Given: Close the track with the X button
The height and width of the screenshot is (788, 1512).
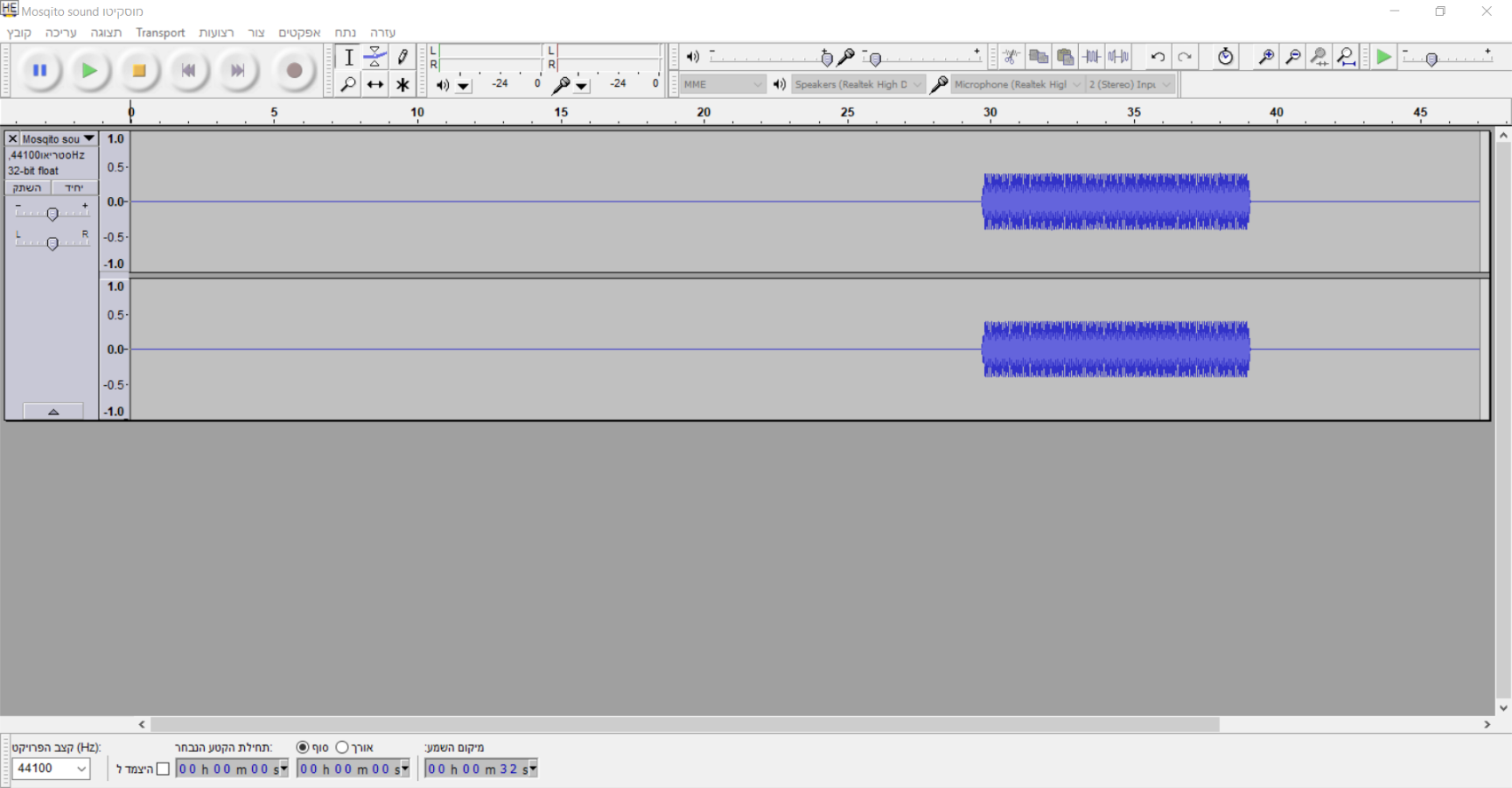Looking at the screenshot, I should [12, 139].
